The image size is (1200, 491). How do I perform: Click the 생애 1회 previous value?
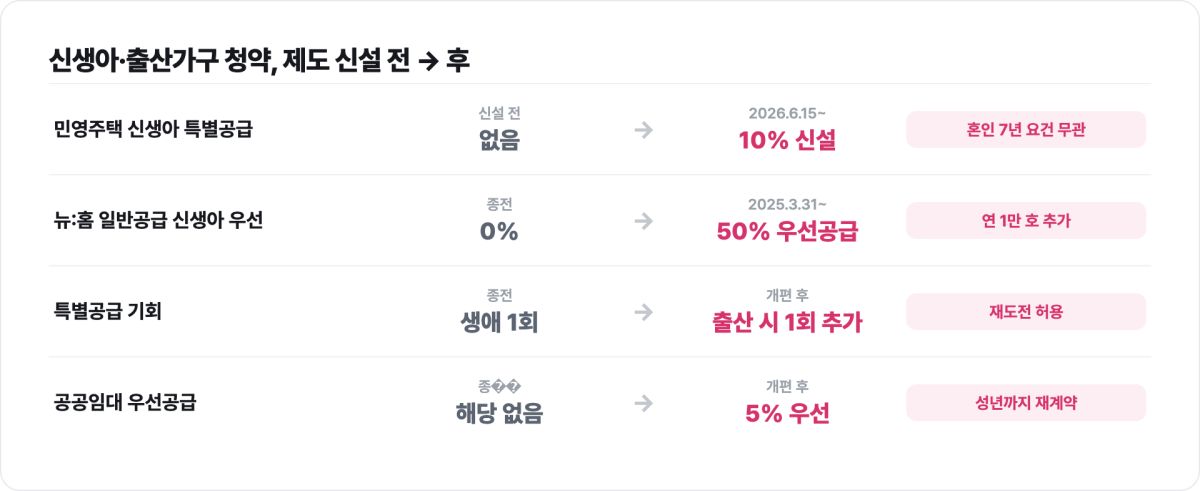(x=499, y=323)
